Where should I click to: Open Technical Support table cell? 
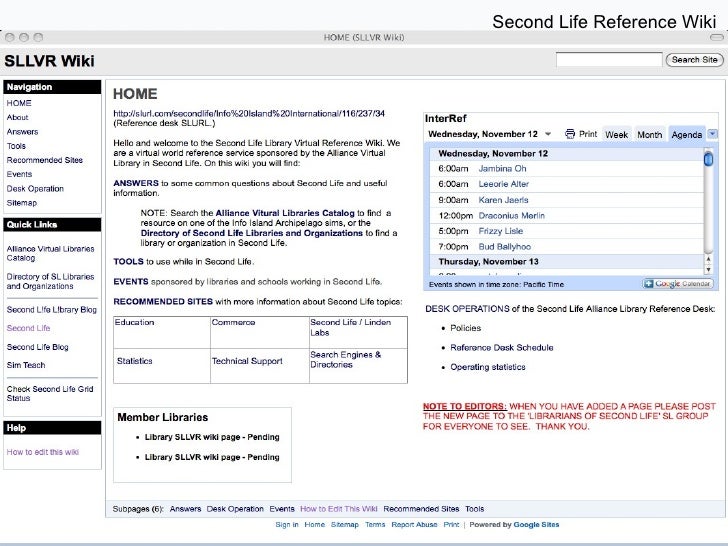[247, 361]
